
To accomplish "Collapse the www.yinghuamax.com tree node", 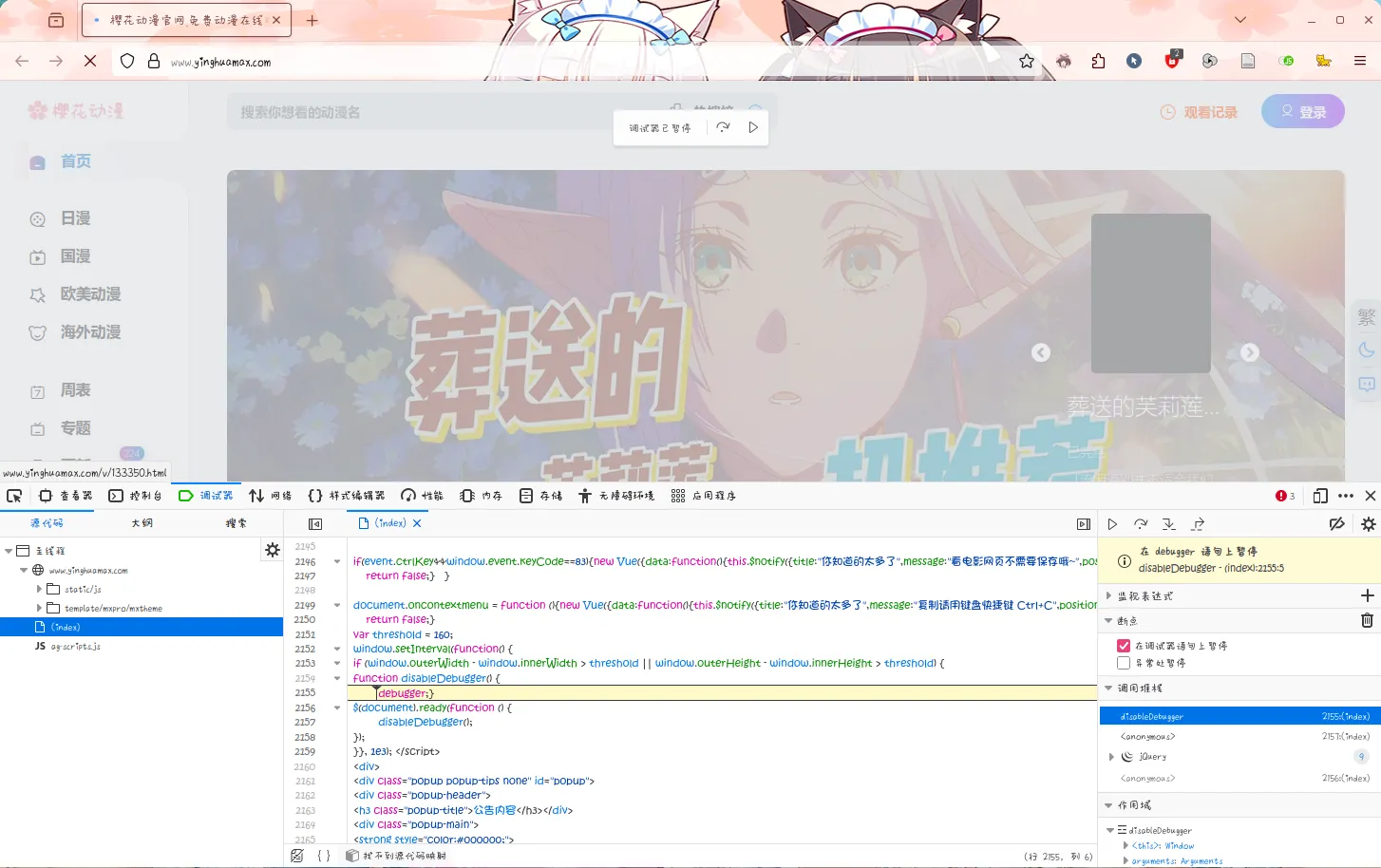I will click(24, 570).
